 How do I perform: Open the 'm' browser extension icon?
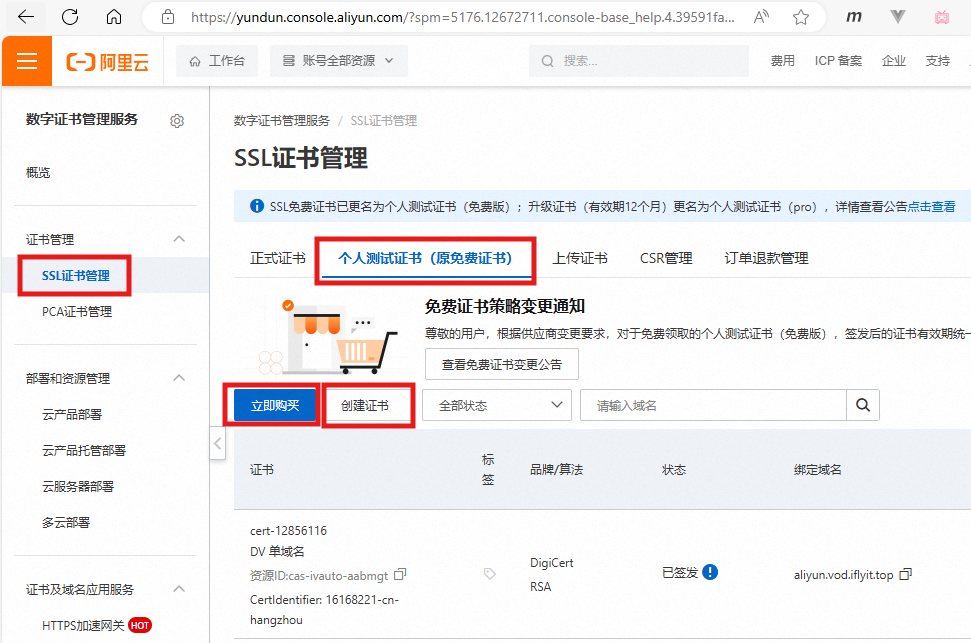tap(854, 17)
